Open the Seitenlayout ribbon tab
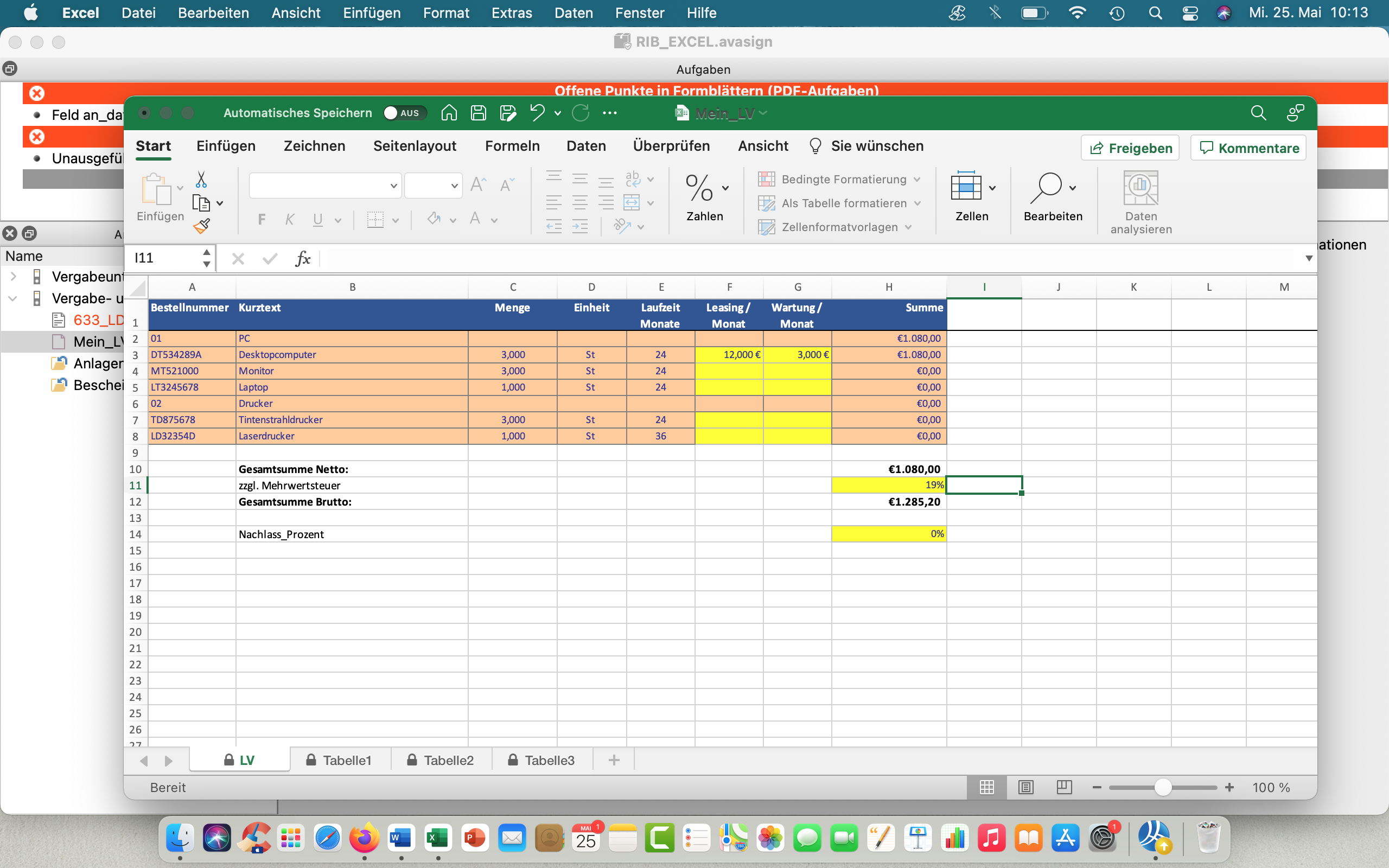Screen dimensions: 1389x868 coord(415,146)
